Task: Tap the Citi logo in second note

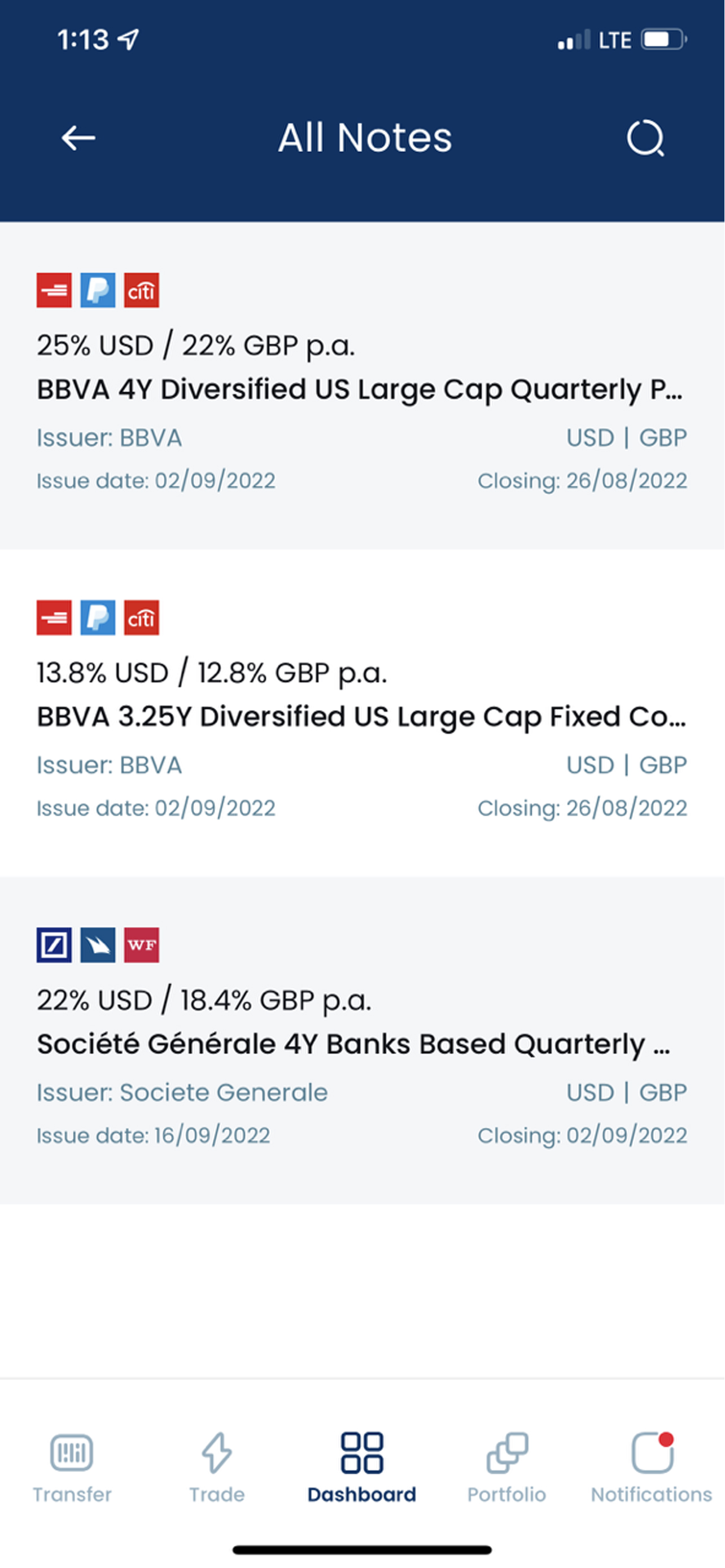Action: click(142, 618)
